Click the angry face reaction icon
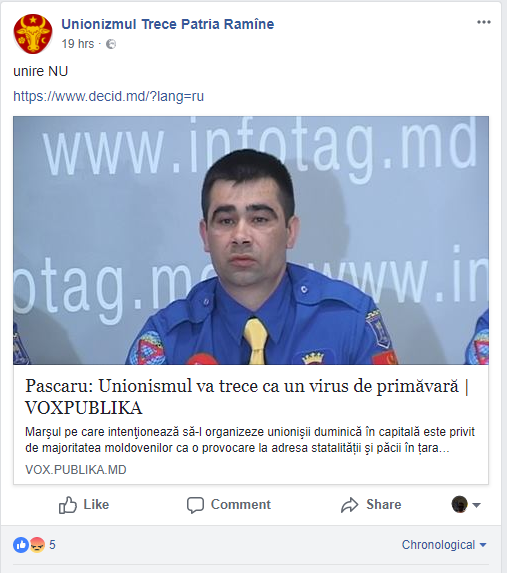 [x=37, y=545]
